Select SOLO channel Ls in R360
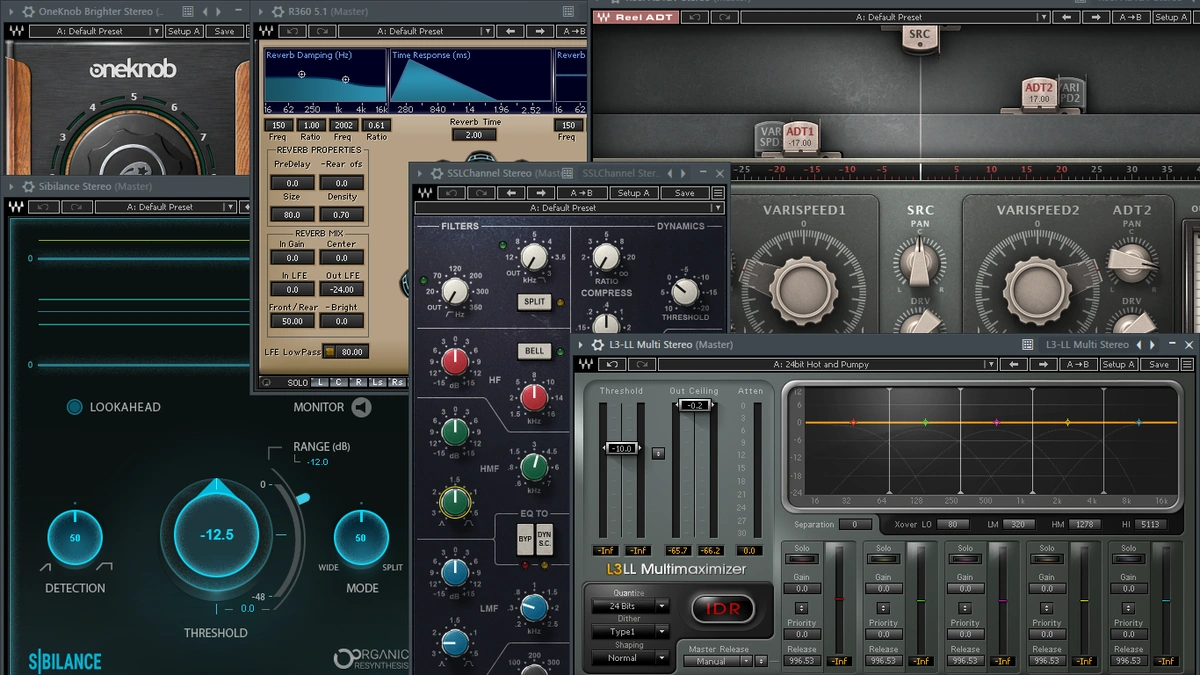This screenshot has height=675, width=1200. 378,383
